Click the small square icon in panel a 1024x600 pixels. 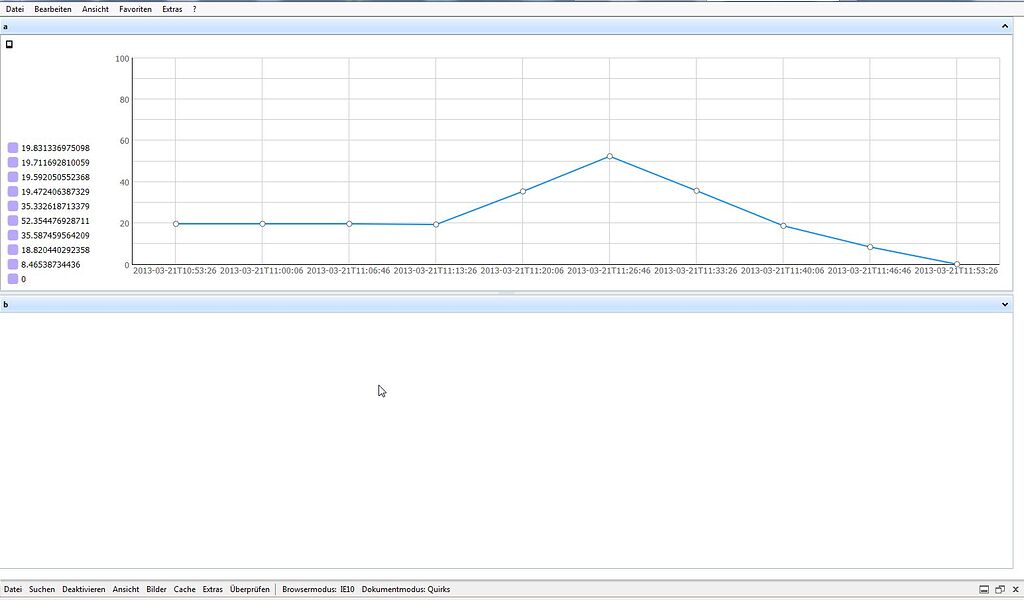(10, 44)
